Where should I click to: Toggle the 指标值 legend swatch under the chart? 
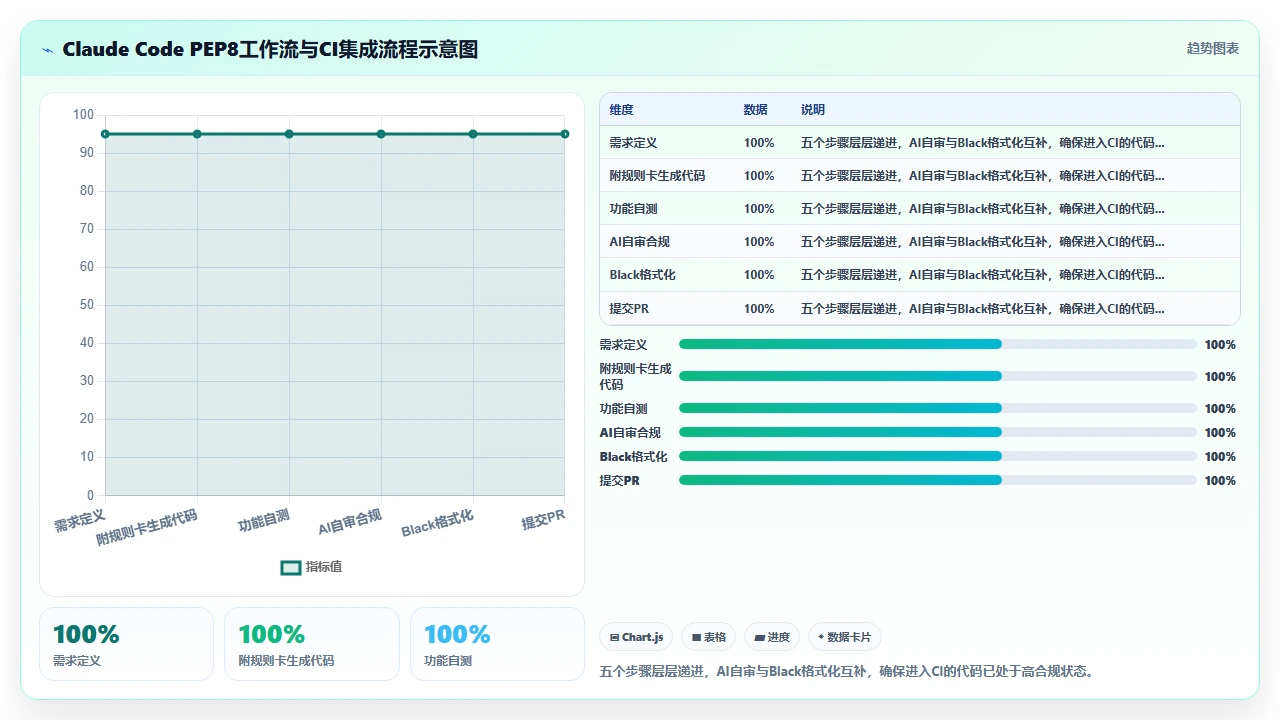(291, 567)
